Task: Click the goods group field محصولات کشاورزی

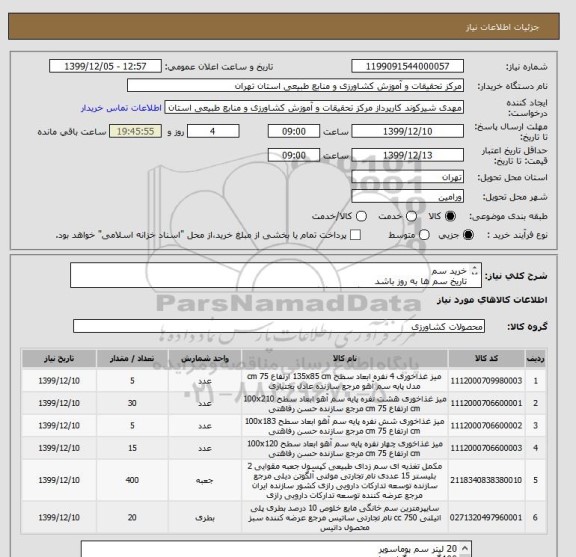Action: 279,326
